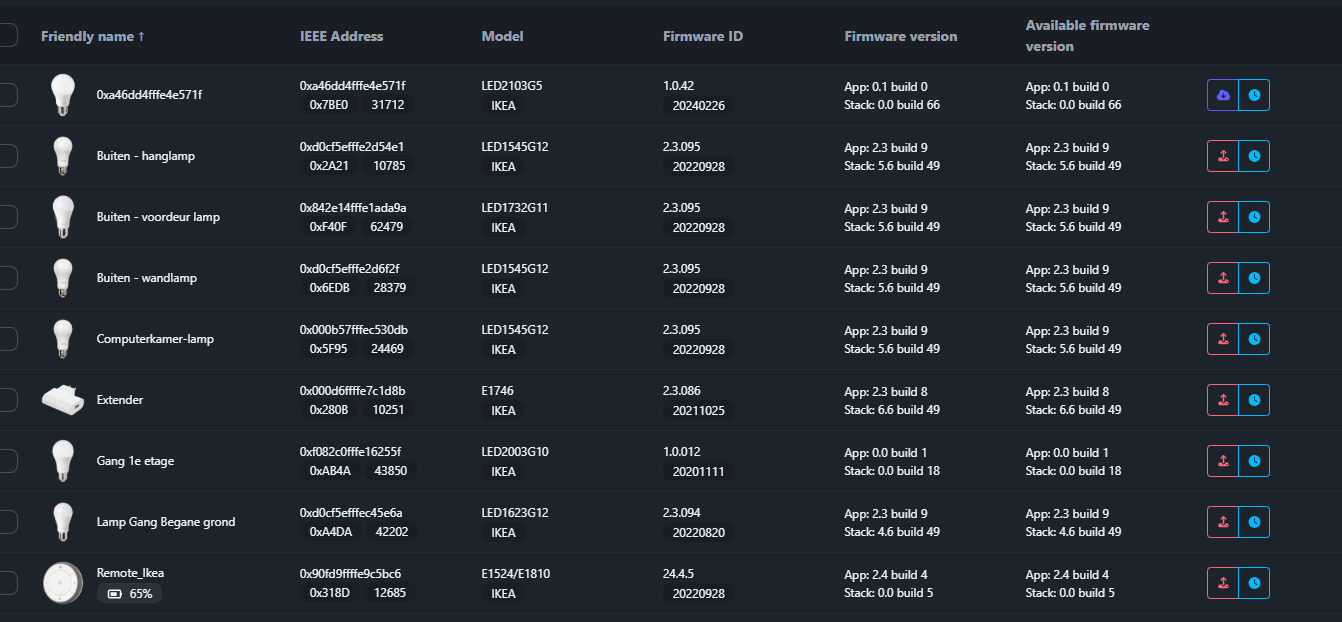Image resolution: width=1342 pixels, height=622 pixels.
Task: Click the clock schedule icon for Computerkamer-lamp
Action: [x=1254, y=340]
